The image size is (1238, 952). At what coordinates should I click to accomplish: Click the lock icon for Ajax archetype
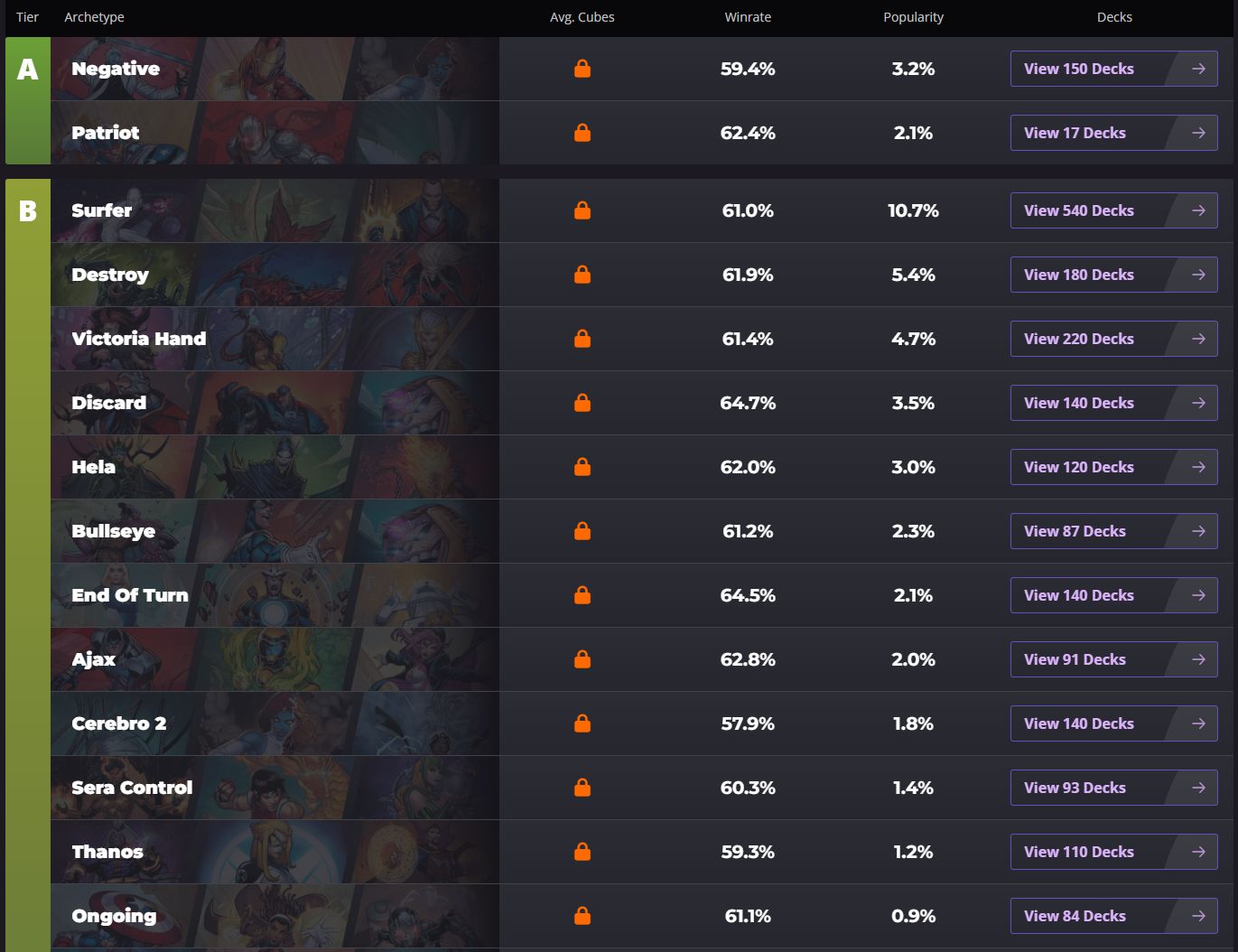pos(582,659)
